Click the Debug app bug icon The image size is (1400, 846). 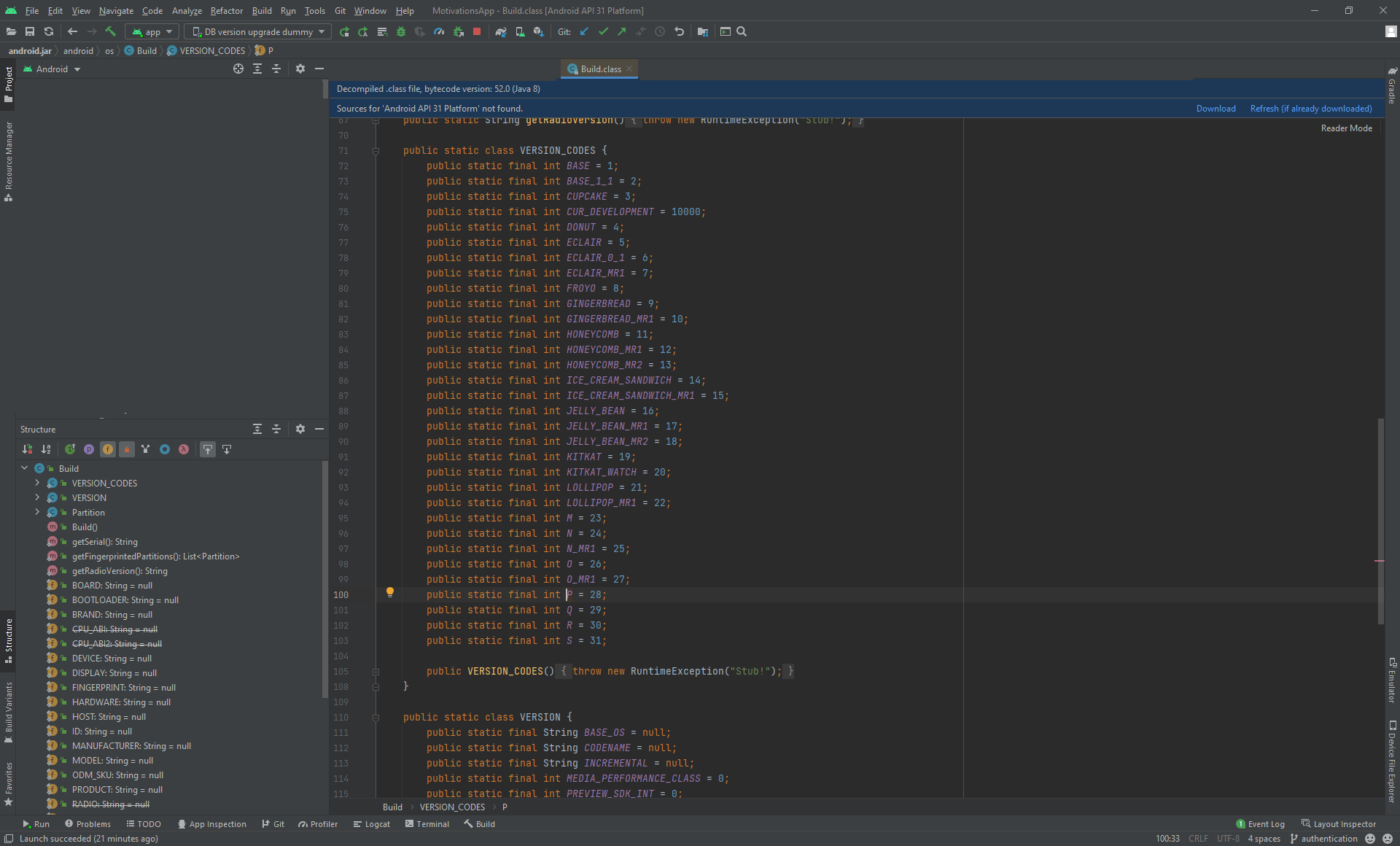pyautogui.click(x=401, y=31)
